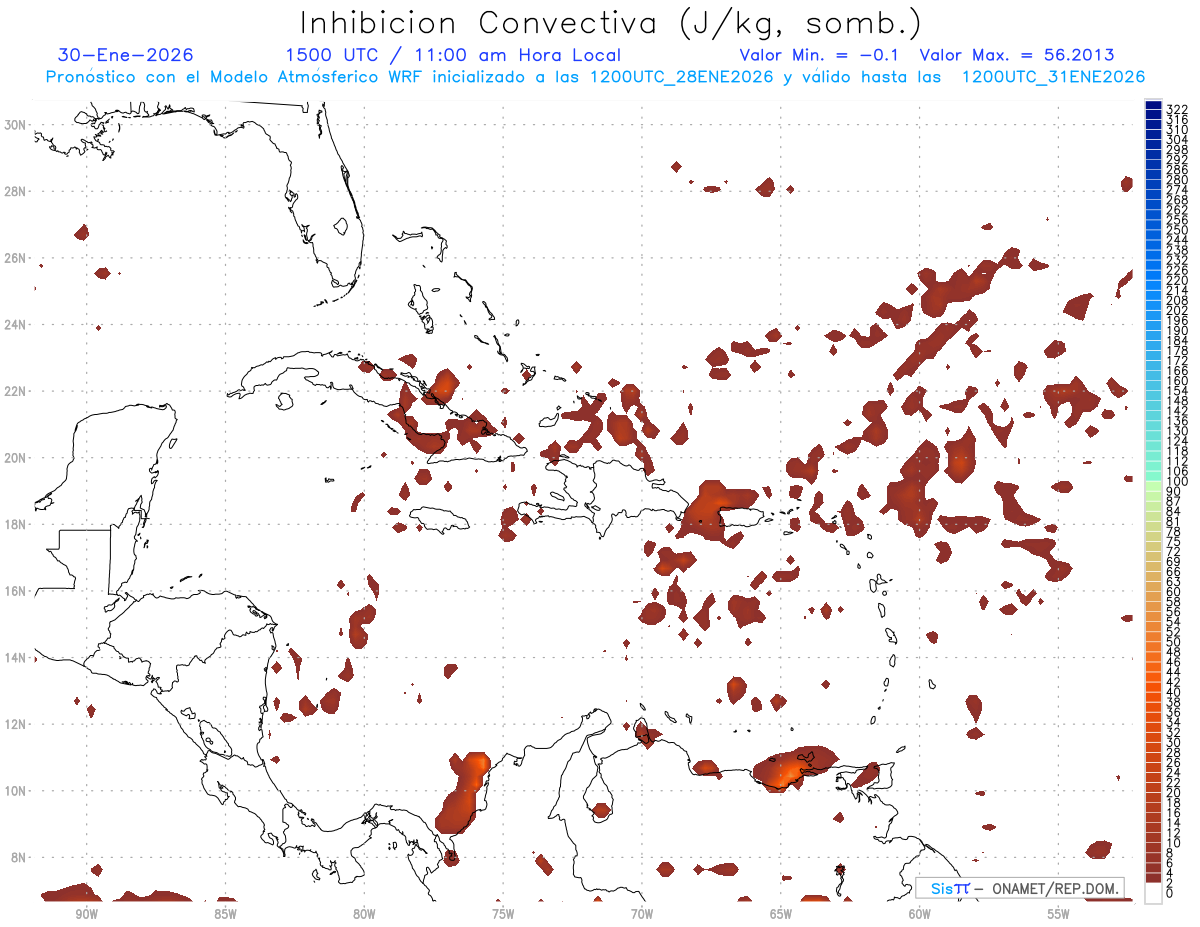Click the valid-until time '1200UTC_31ENE2026'
Viewport: 1200px width, 927px height.
1053,77
